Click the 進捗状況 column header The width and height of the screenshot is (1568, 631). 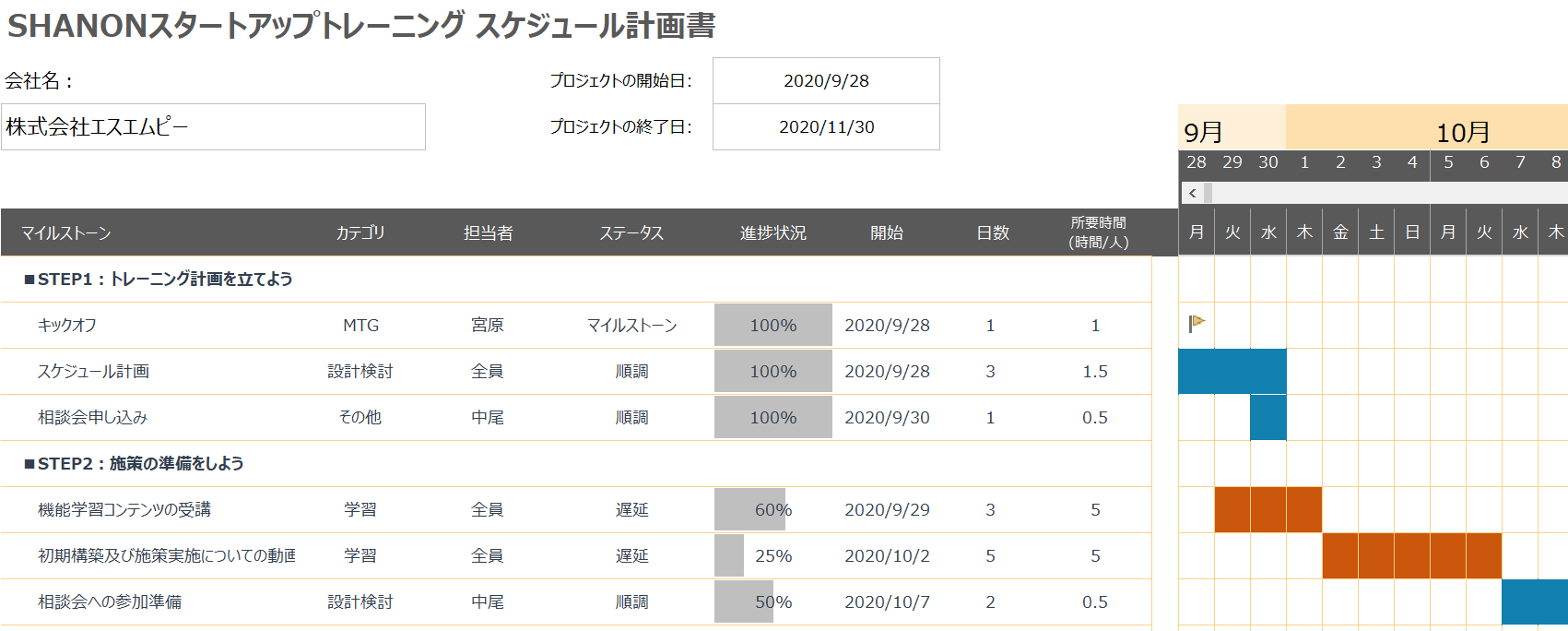[772, 232]
